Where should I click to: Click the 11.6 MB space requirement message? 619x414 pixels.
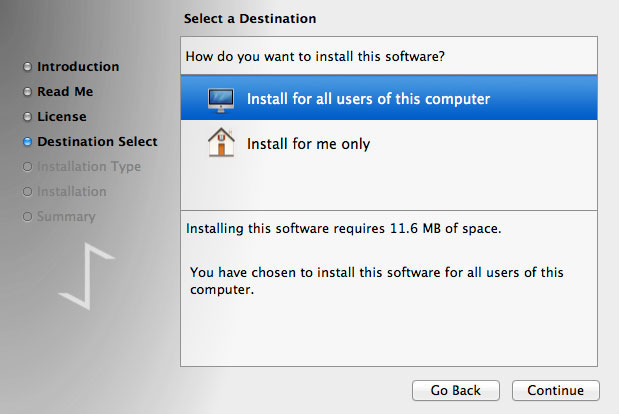[x=343, y=229]
